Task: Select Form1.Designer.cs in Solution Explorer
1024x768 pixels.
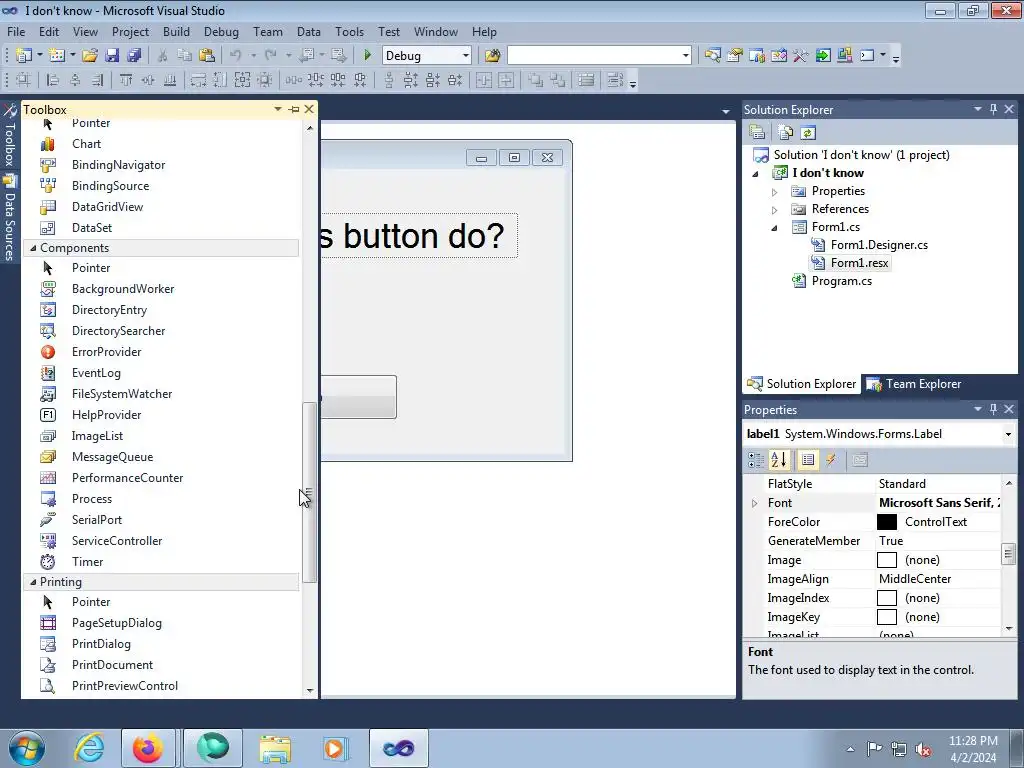Action: (x=879, y=245)
